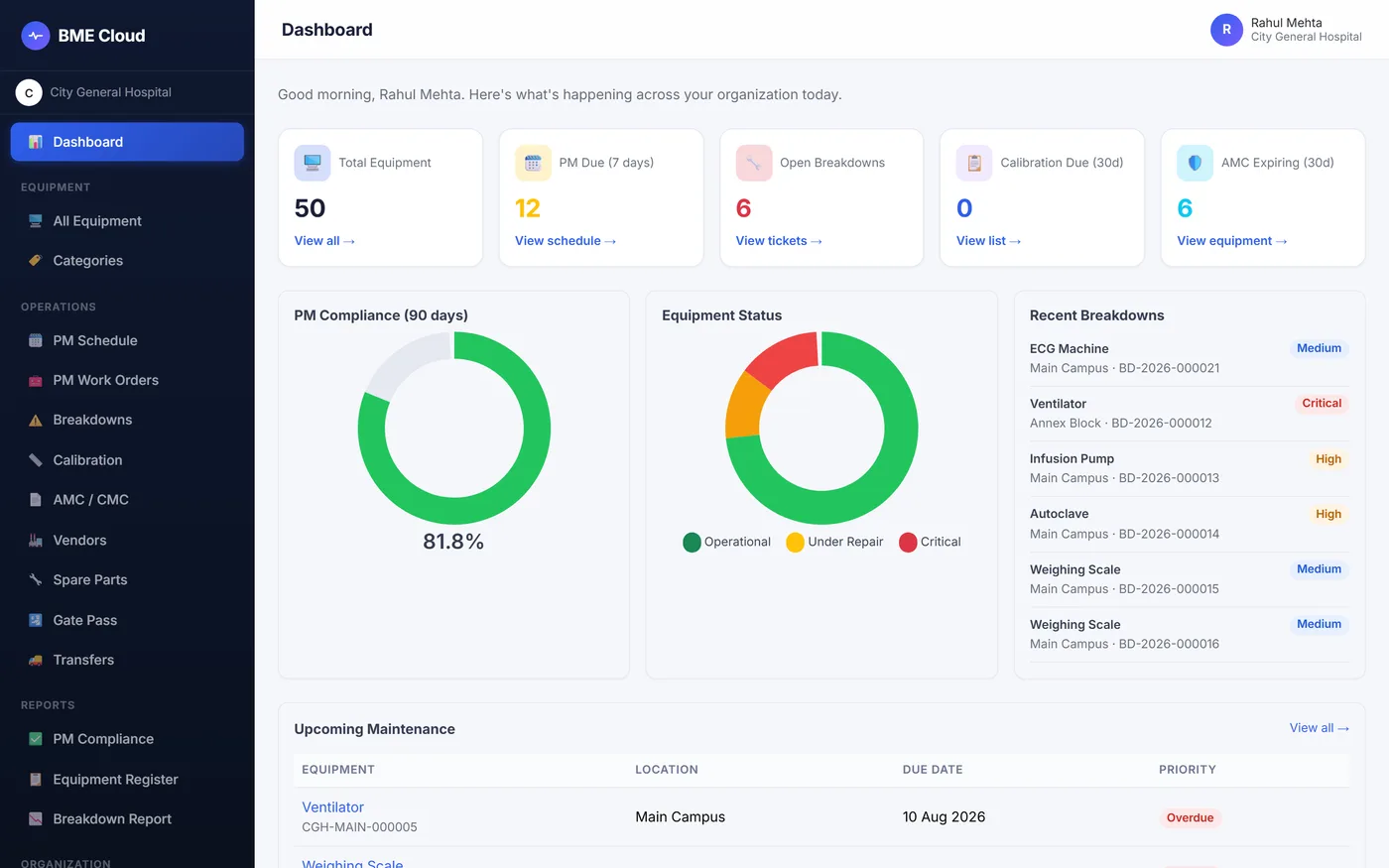
Task: Open the Vendors section
Action: coord(127,541)
